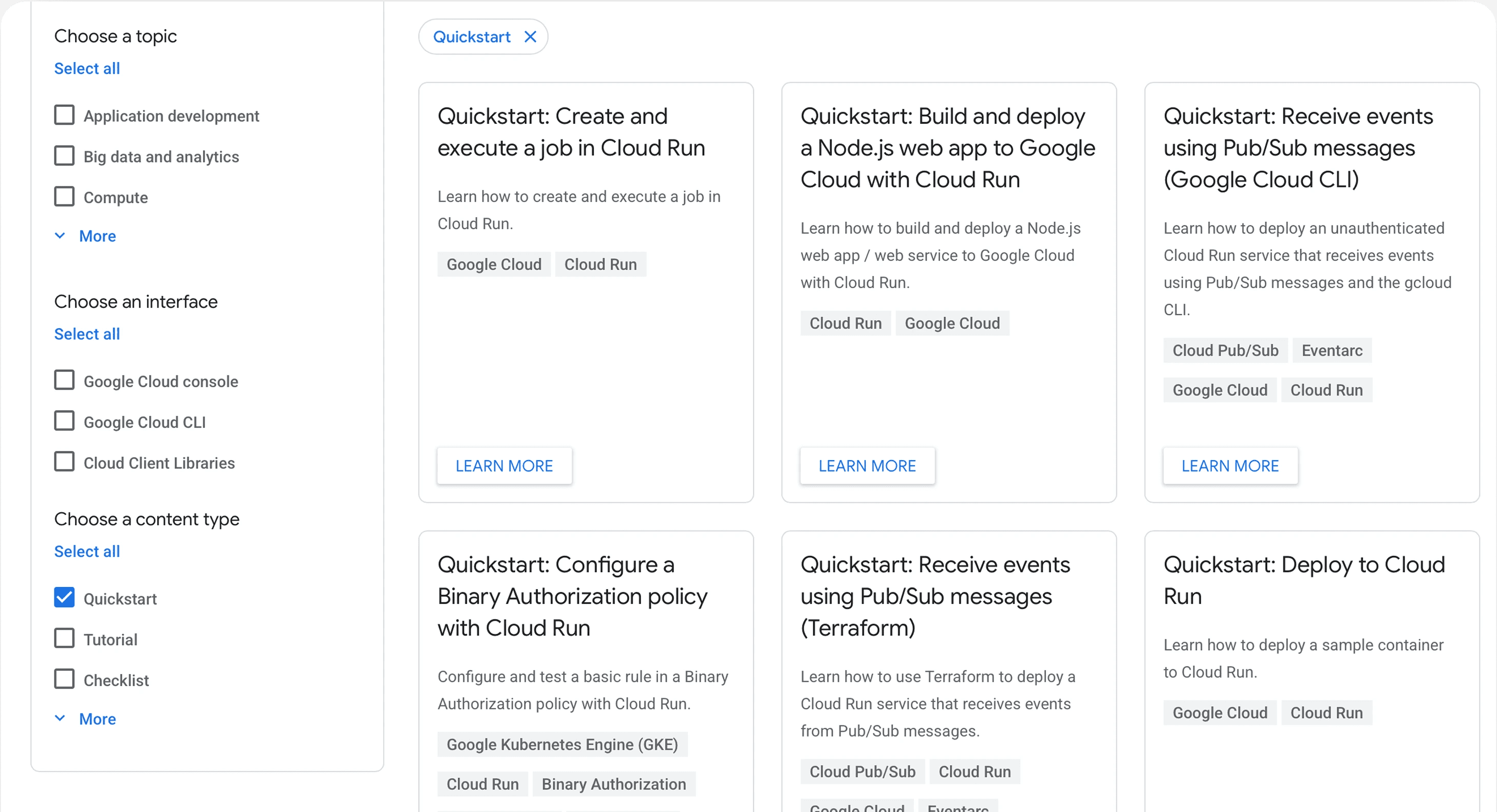Open card Quickstart: Deploy to Cloud Run
Image resolution: width=1497 pixels, height=812 pixels.
coord(1304,580)
